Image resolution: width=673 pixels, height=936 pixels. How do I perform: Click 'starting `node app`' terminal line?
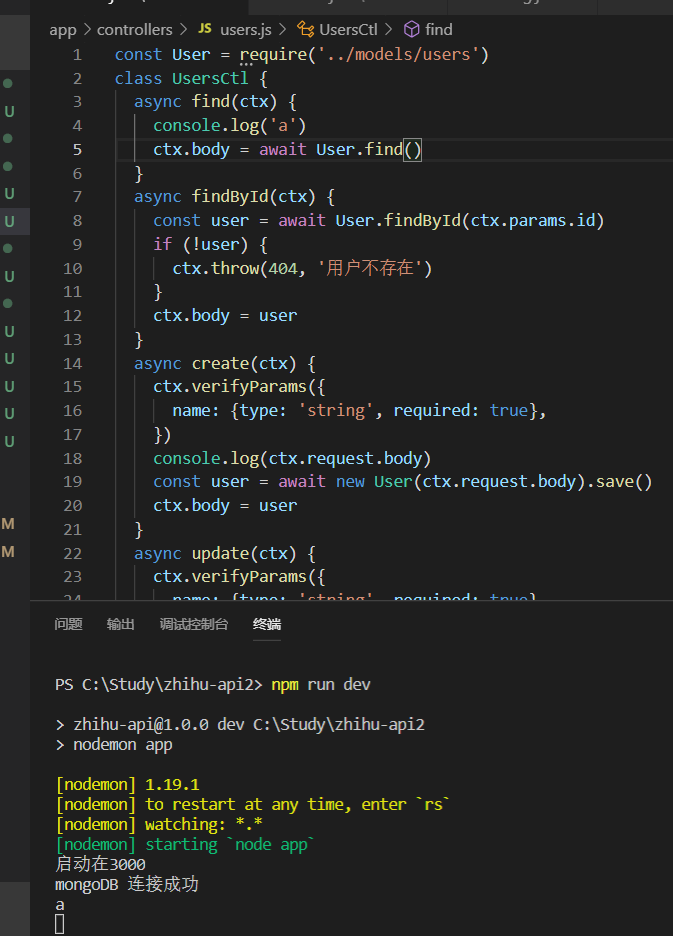(229, 845)
